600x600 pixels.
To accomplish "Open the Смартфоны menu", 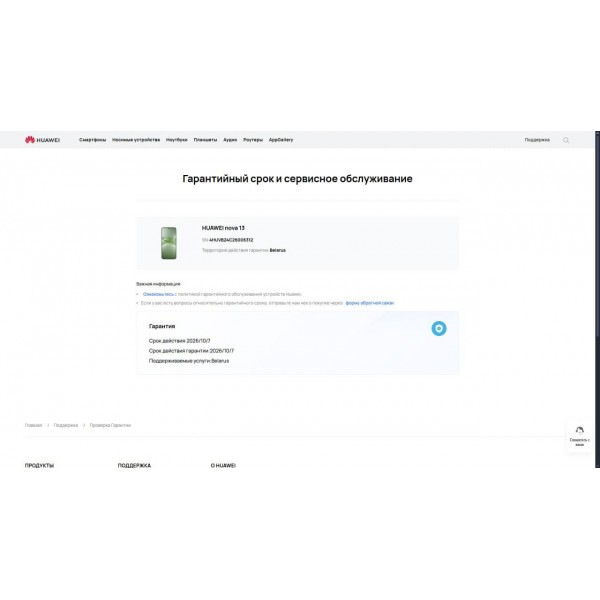I will pos(93,140).
